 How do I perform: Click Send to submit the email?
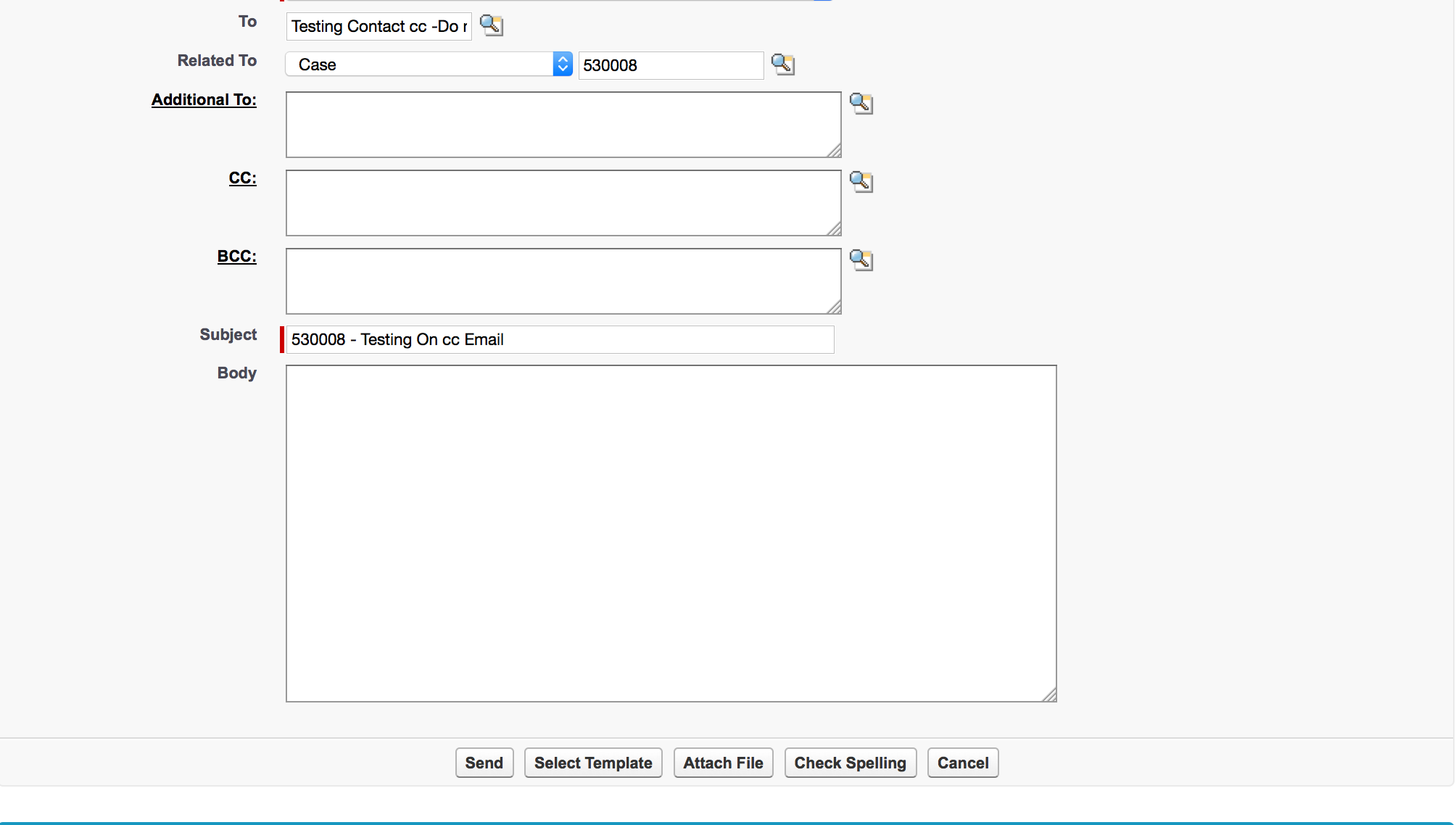(x=483, y=763)
